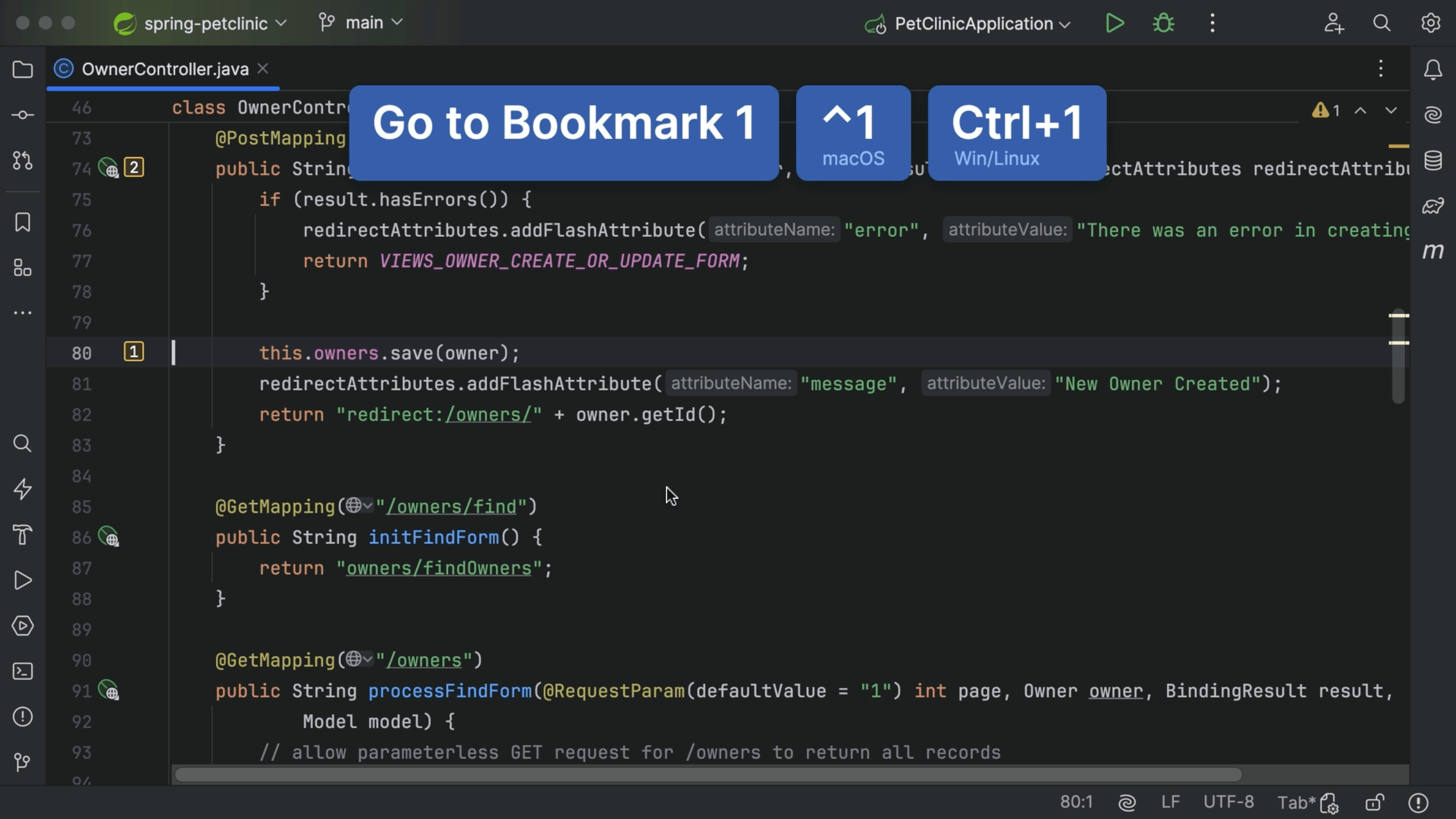The width and height of the screenshot is (1456, 819).
Task: Select the OwnerController.java editor tab
Action: (165, 69)
